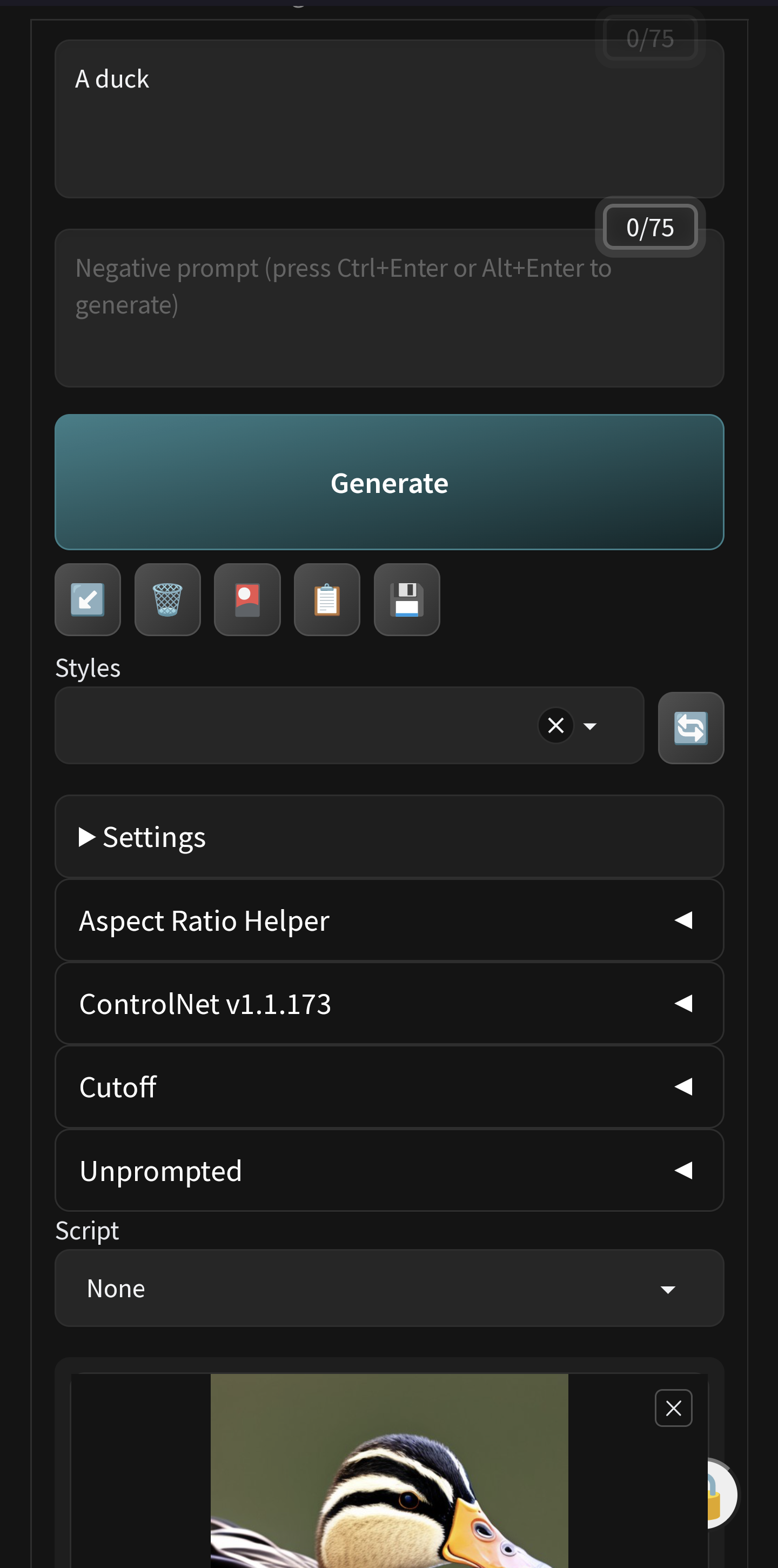Open extra networks with the red card icon
Image resolution: width=778 pixels, height=1568 pixels.
(247, 599)
